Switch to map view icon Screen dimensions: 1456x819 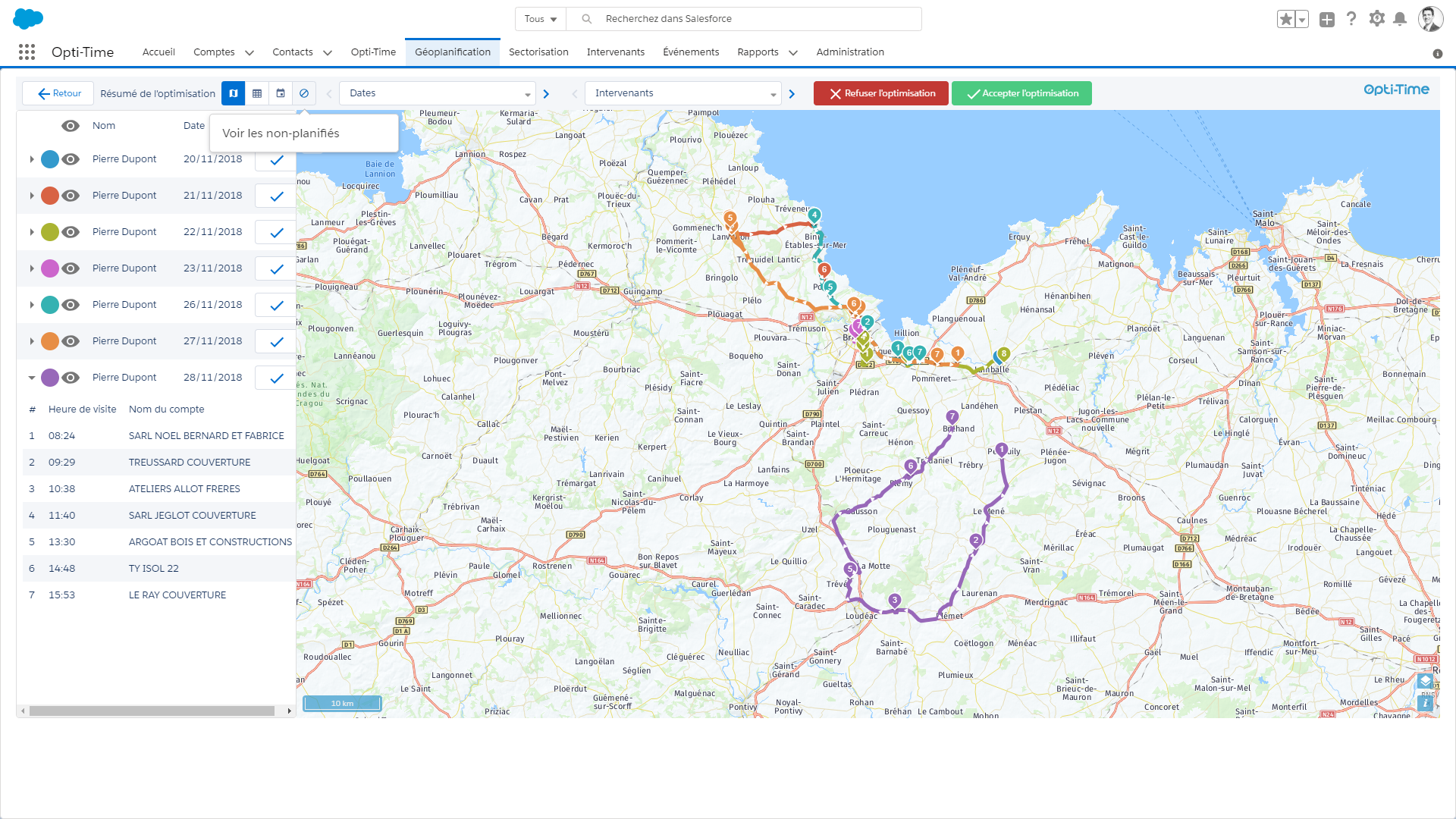pos(234,93)
